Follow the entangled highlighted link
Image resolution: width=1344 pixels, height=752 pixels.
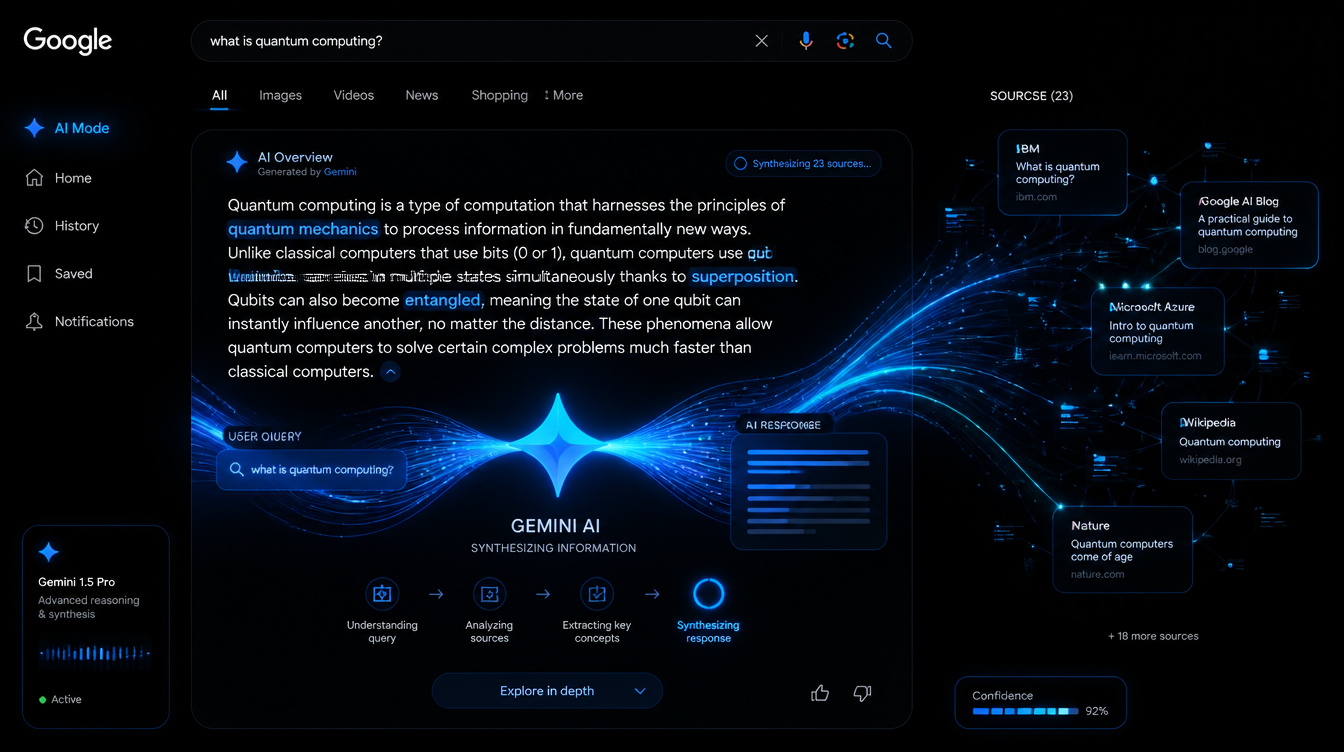[443, 300]
